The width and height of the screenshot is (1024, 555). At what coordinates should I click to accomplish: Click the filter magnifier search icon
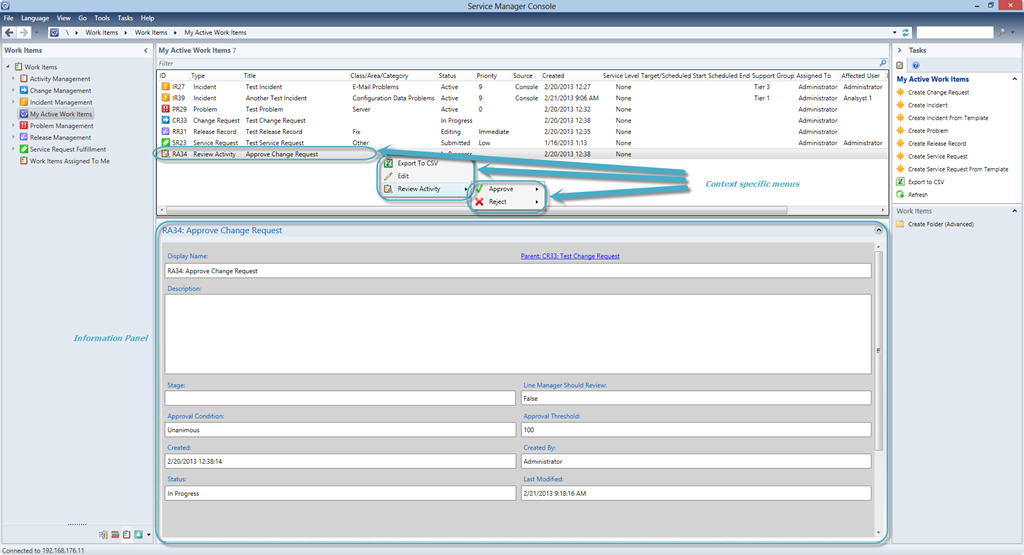883,63
